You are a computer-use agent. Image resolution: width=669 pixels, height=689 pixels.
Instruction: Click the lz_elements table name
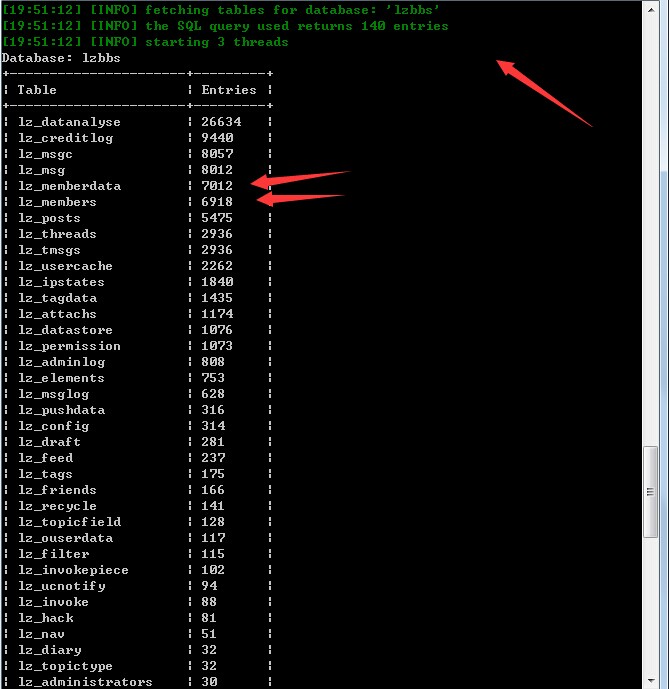[x=61, y=378]
